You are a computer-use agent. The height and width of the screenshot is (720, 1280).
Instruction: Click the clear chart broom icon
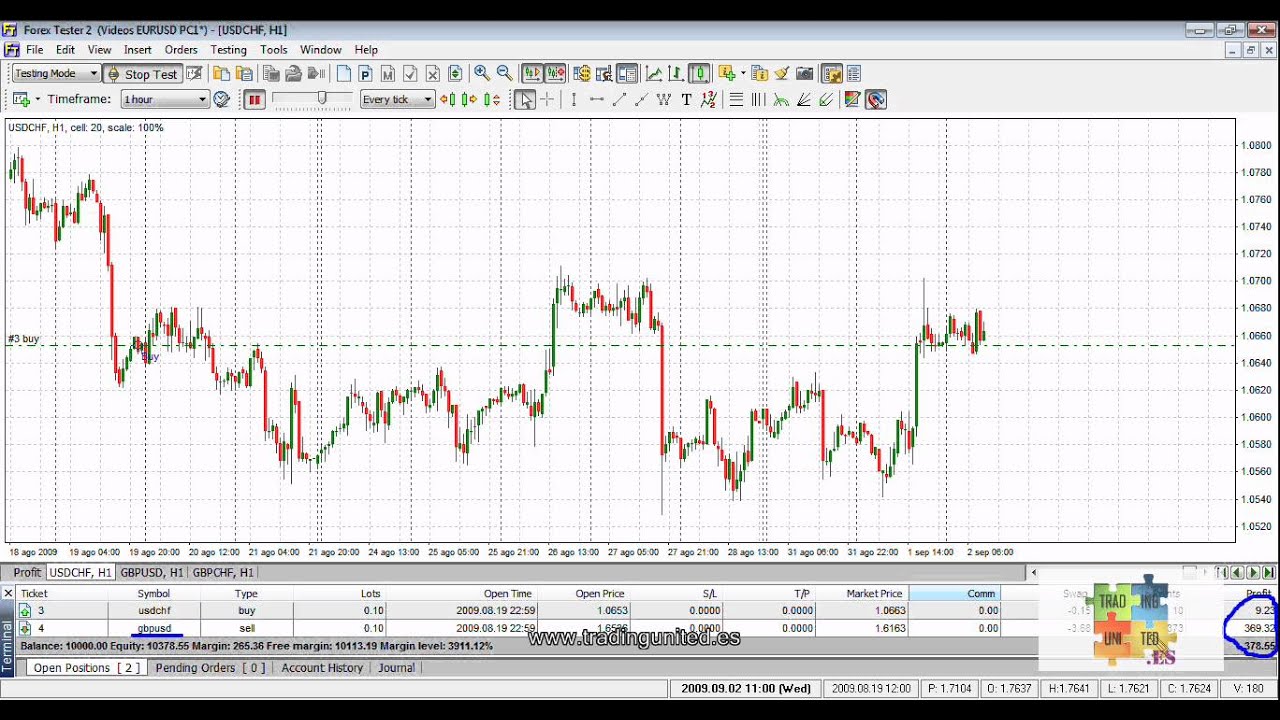(x=781, y=73)
